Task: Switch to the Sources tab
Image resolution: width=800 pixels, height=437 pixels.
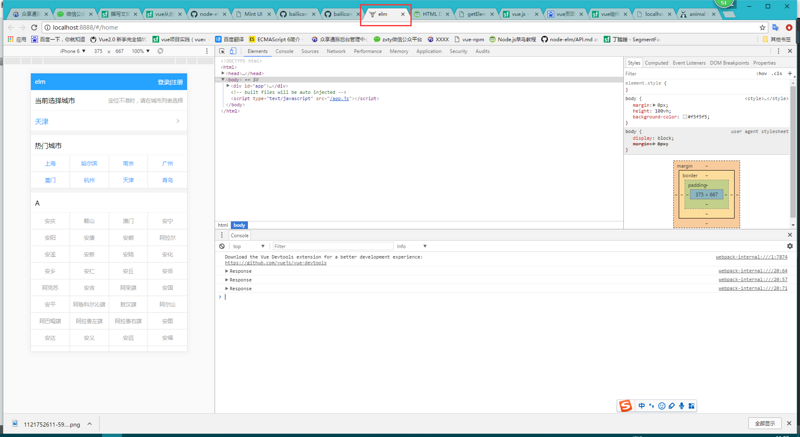Action: [x=310, y=51]
